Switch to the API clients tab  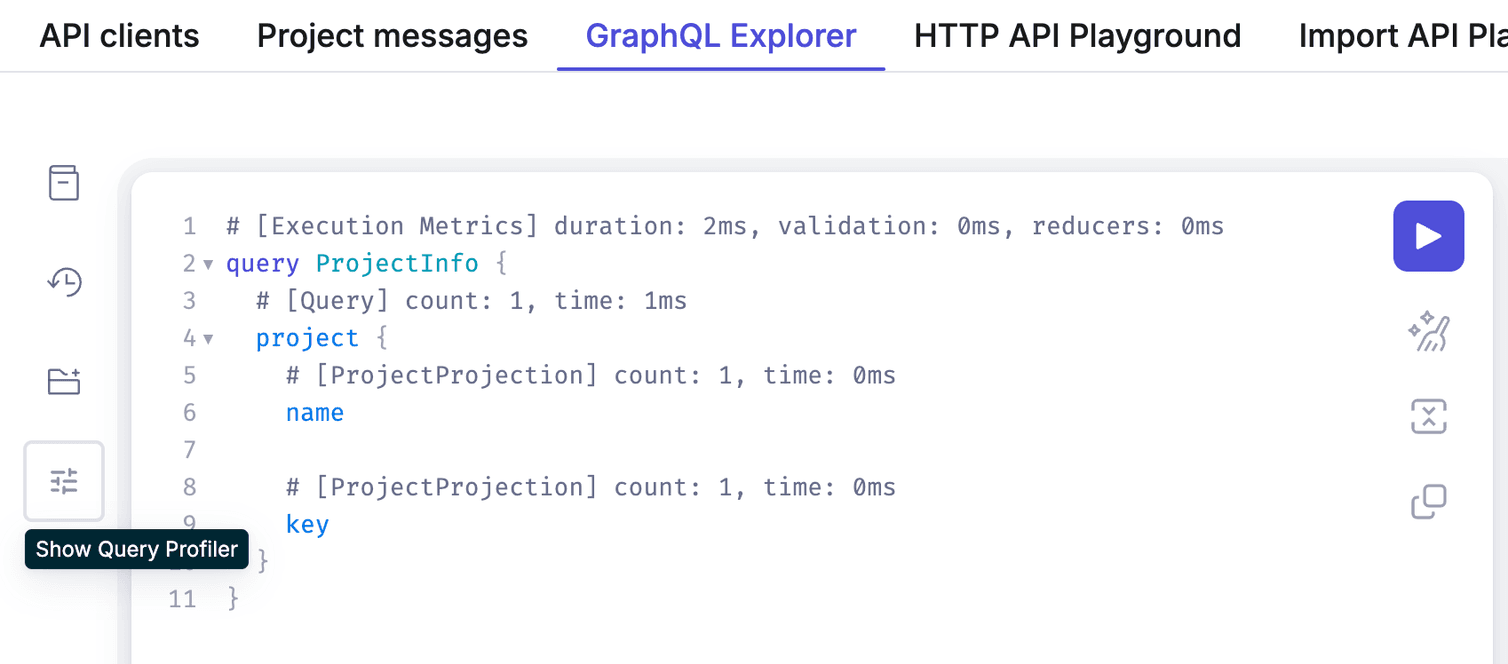pyautogui.click(x=118, y=36)
